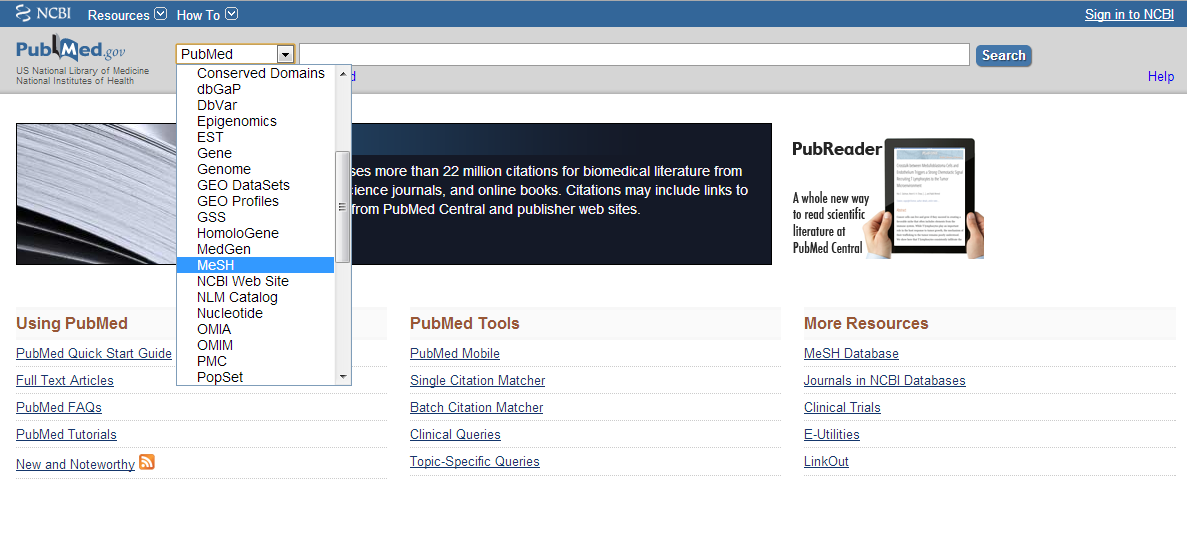Click the NCBI logo icon
This screenshot has height=537, width=1187.
(x=44, y=14)
